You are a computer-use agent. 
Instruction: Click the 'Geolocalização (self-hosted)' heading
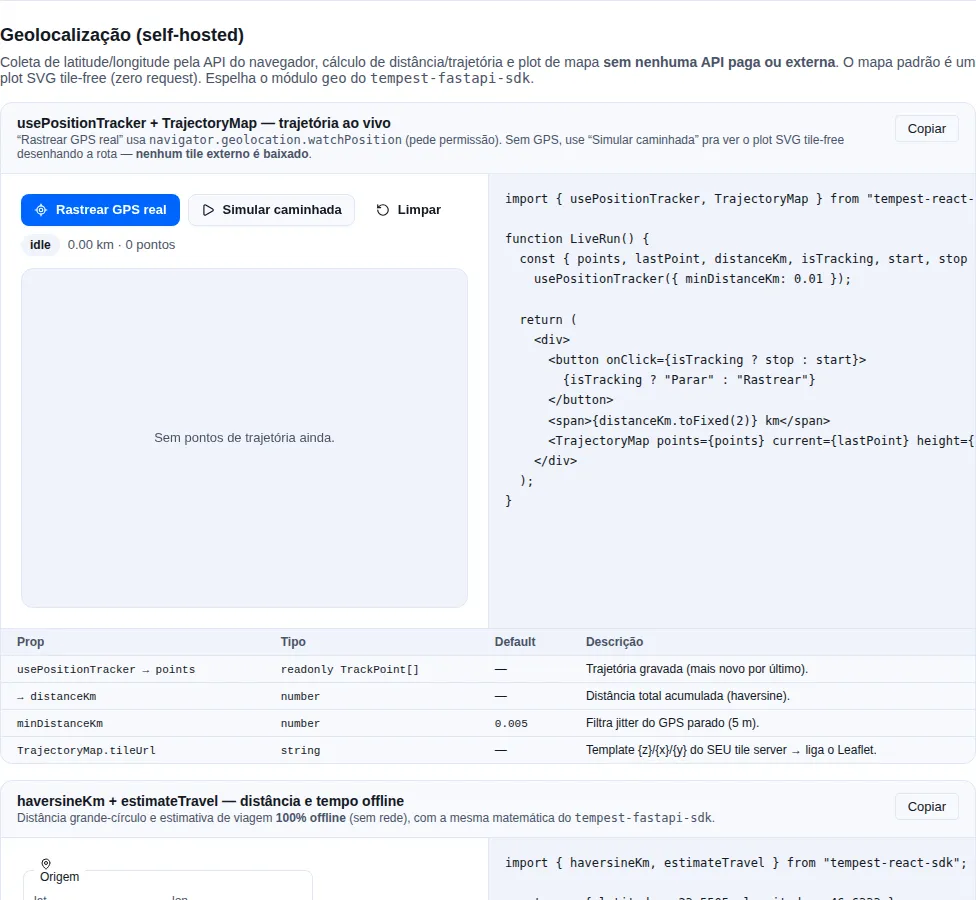pyautogui.click(x=122, y=35)
